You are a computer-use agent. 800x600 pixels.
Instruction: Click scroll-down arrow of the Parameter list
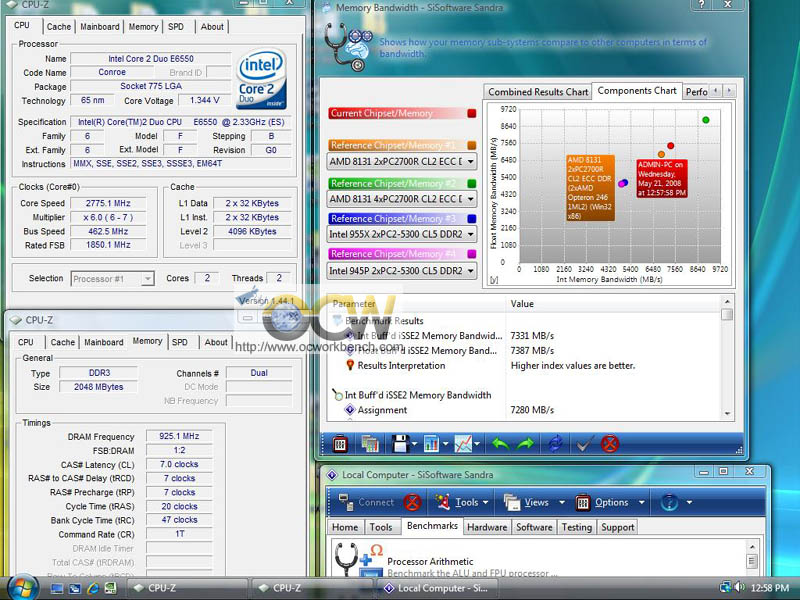[x=728, y=414]
